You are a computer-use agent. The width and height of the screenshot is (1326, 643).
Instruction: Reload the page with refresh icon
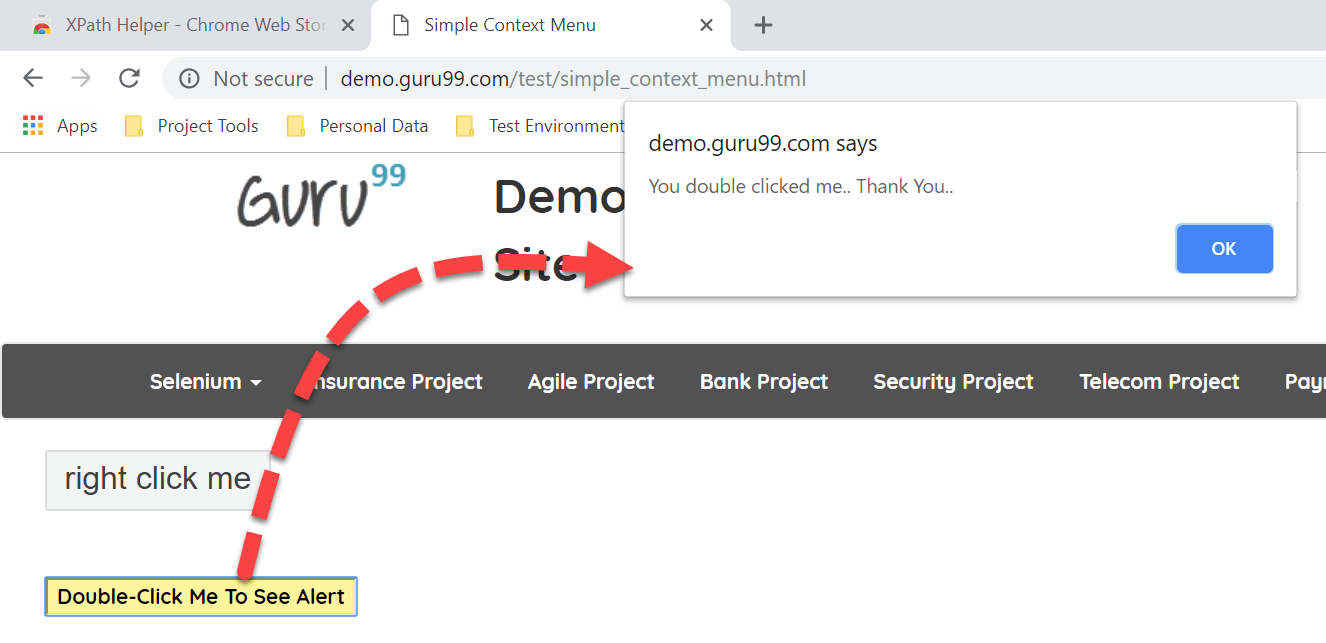pos(129,78)
